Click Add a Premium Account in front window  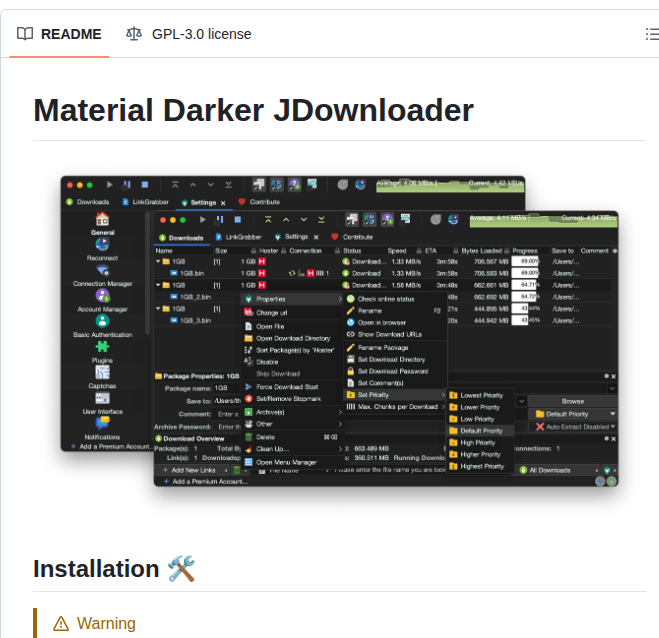click(206, 482)
